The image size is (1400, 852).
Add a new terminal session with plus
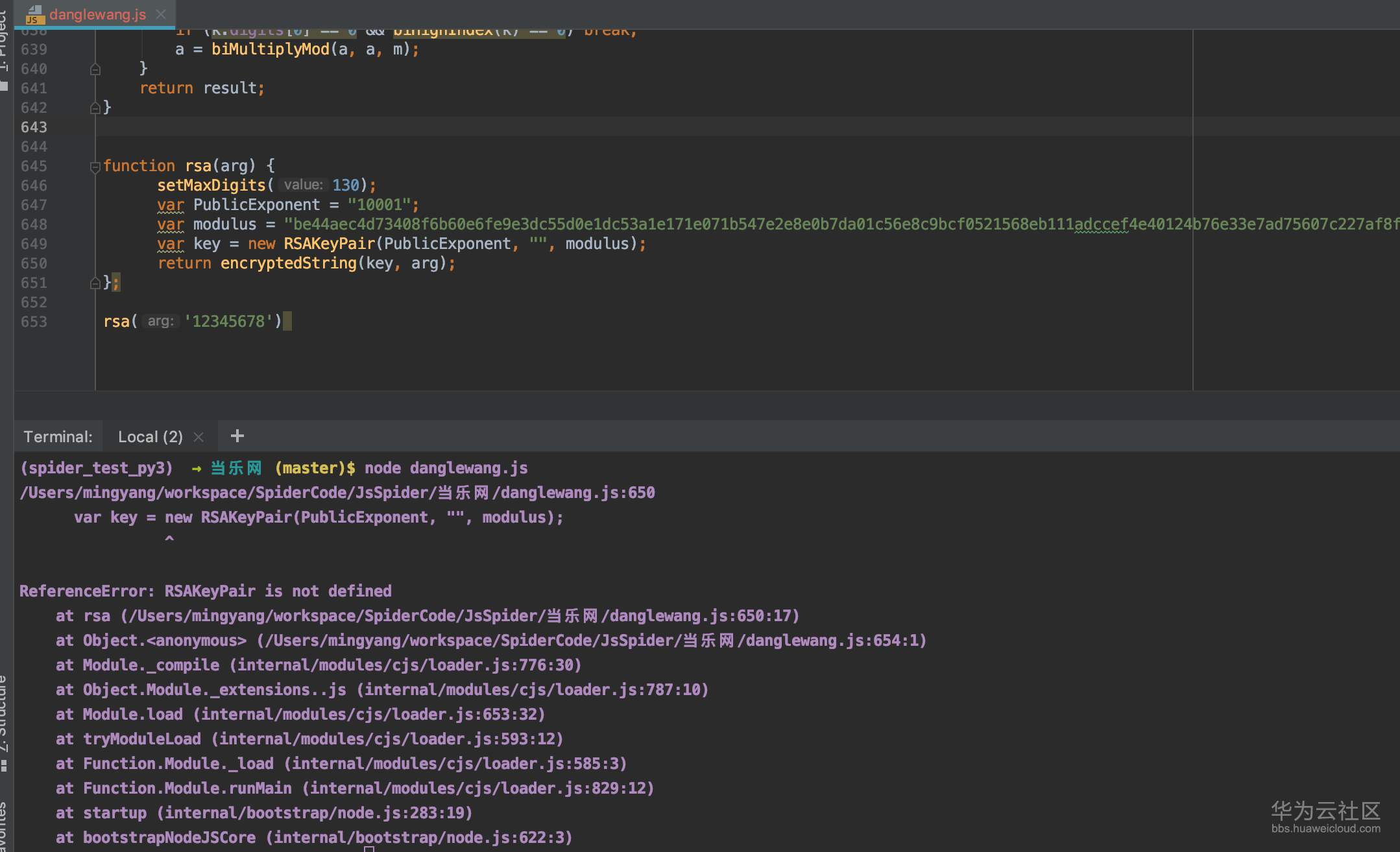[x=237, y=436]
